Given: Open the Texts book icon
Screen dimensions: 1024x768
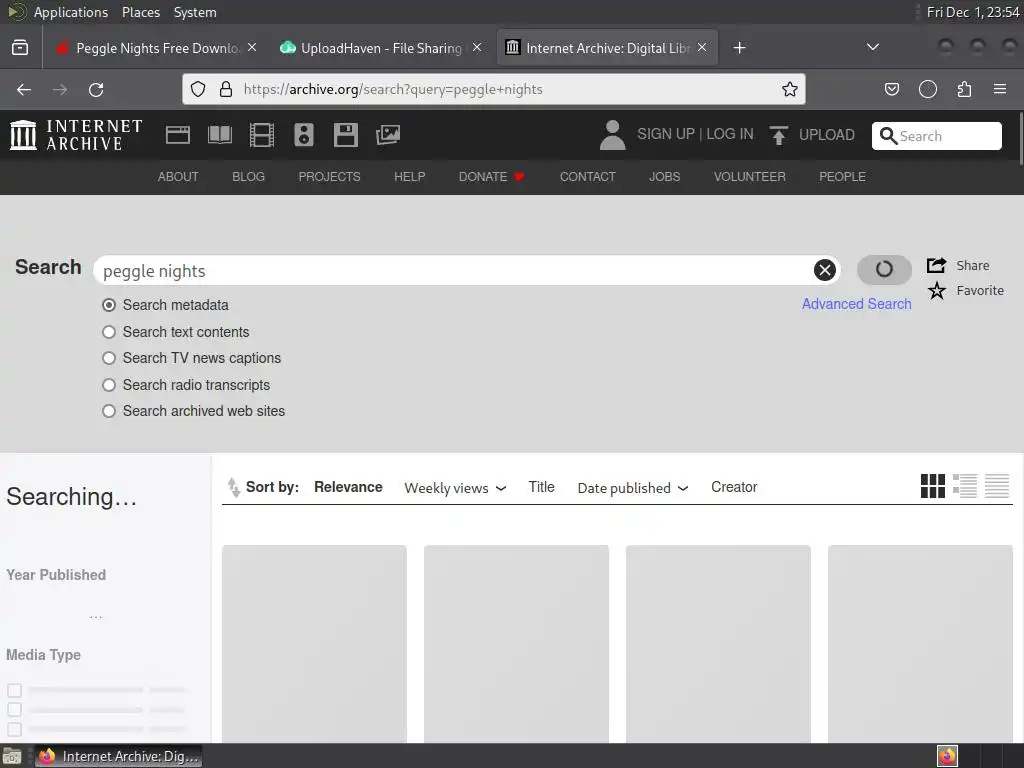Looking at the screenshot, I should pos(219,135).
